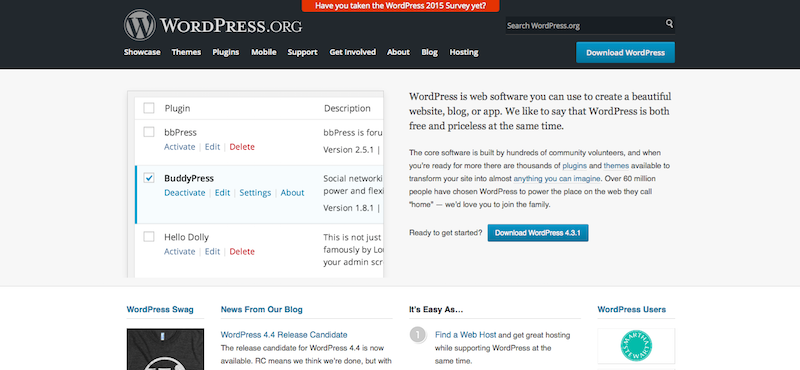Click Activate under bbPress
This screenshot has height=370, width=800.
180,147
